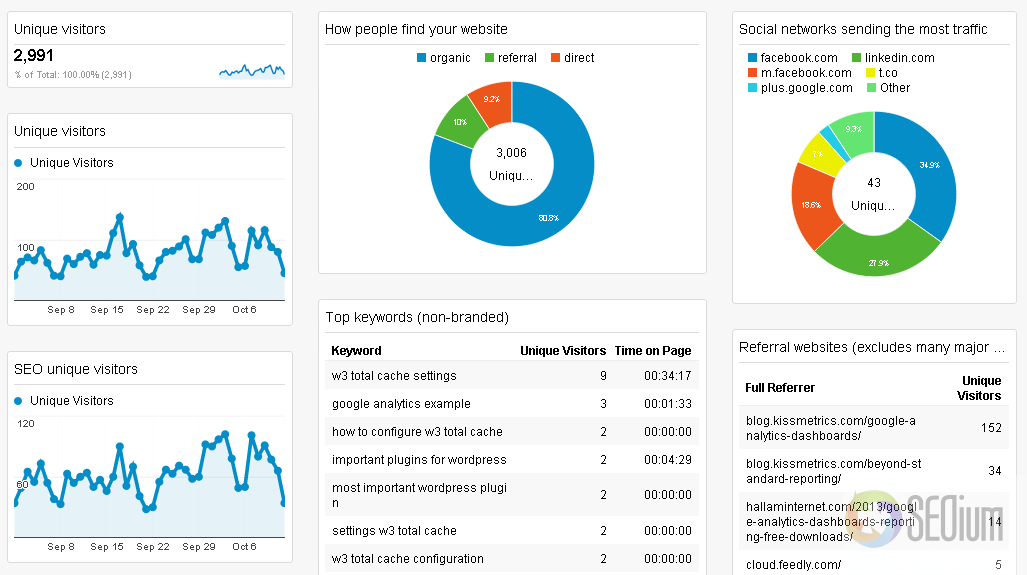Click the facebook.com legend swatch
This screenshot has width=1027, height=575.
click(x=752, y=58)
